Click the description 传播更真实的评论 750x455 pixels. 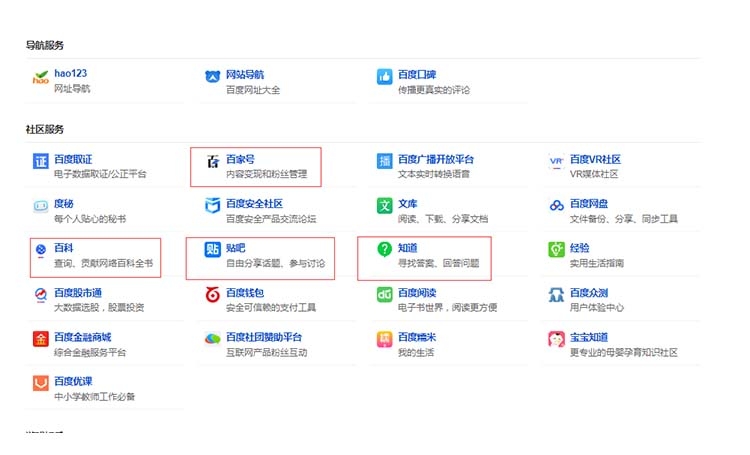[x=434, y=90]
